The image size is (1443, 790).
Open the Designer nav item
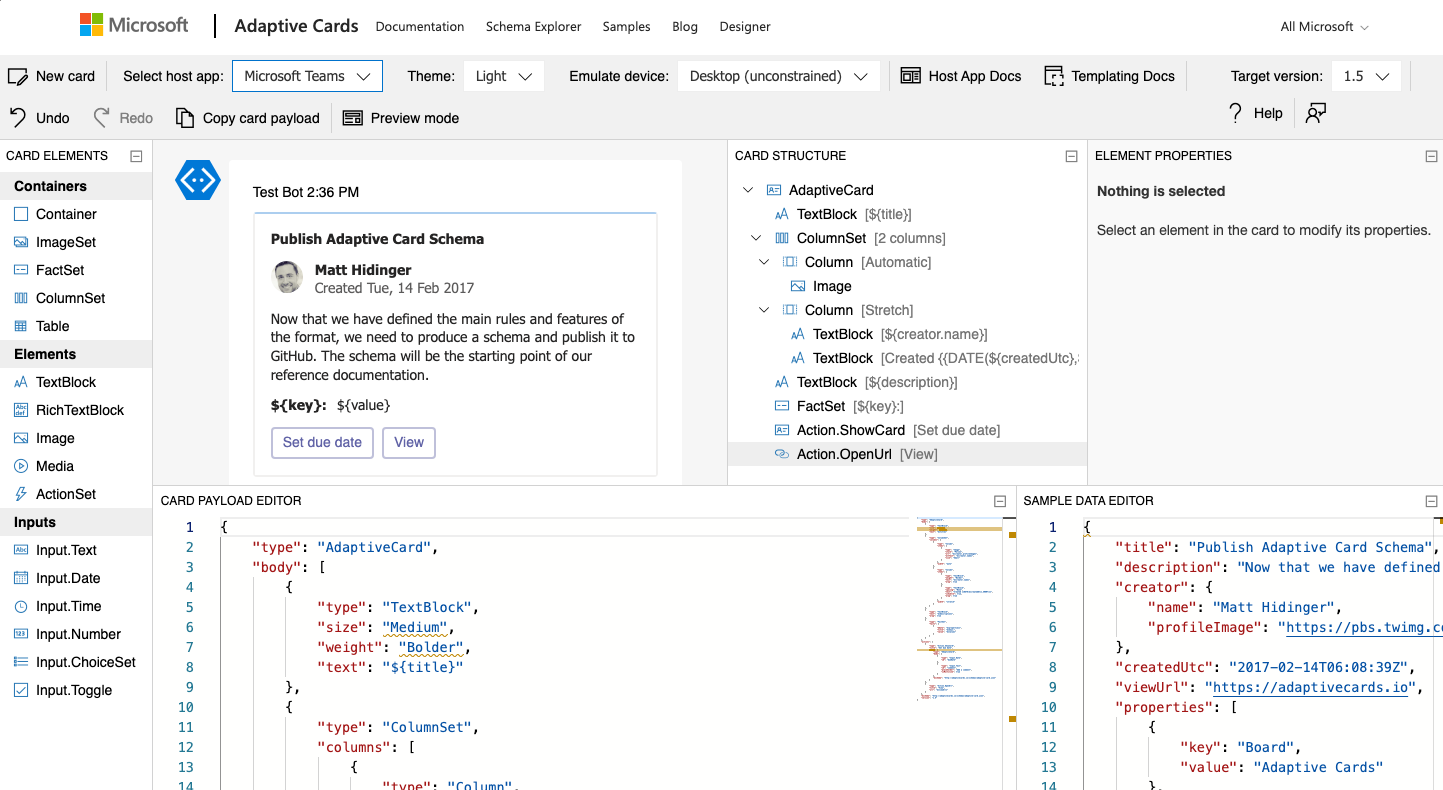[x=745, y=27]
